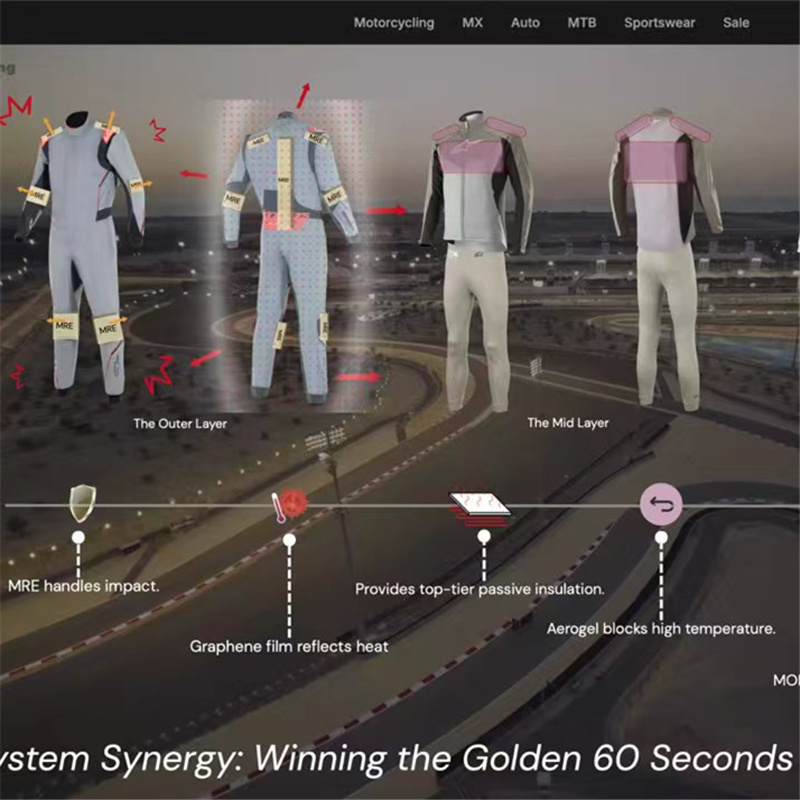Open the Sportswear menu item

pos(659,23)
